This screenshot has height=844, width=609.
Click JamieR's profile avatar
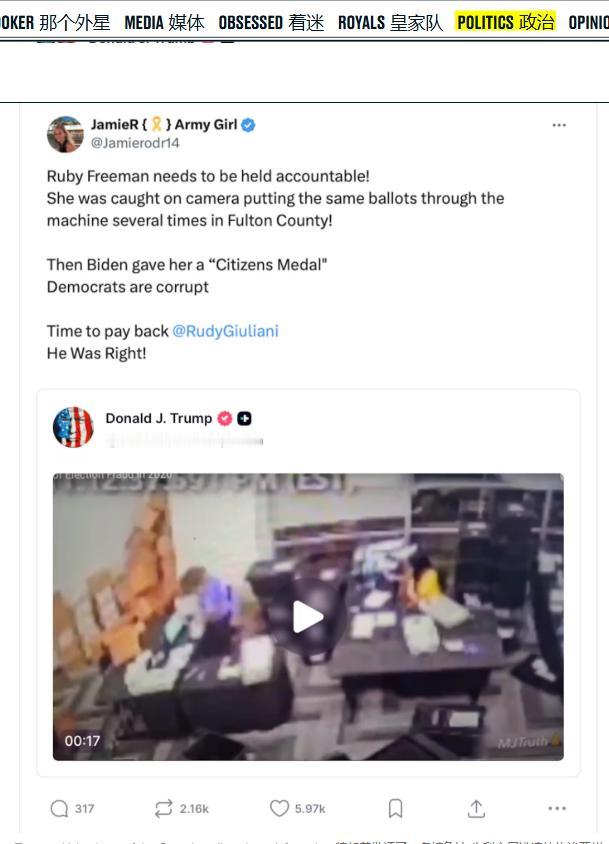(x=65, y=134)
